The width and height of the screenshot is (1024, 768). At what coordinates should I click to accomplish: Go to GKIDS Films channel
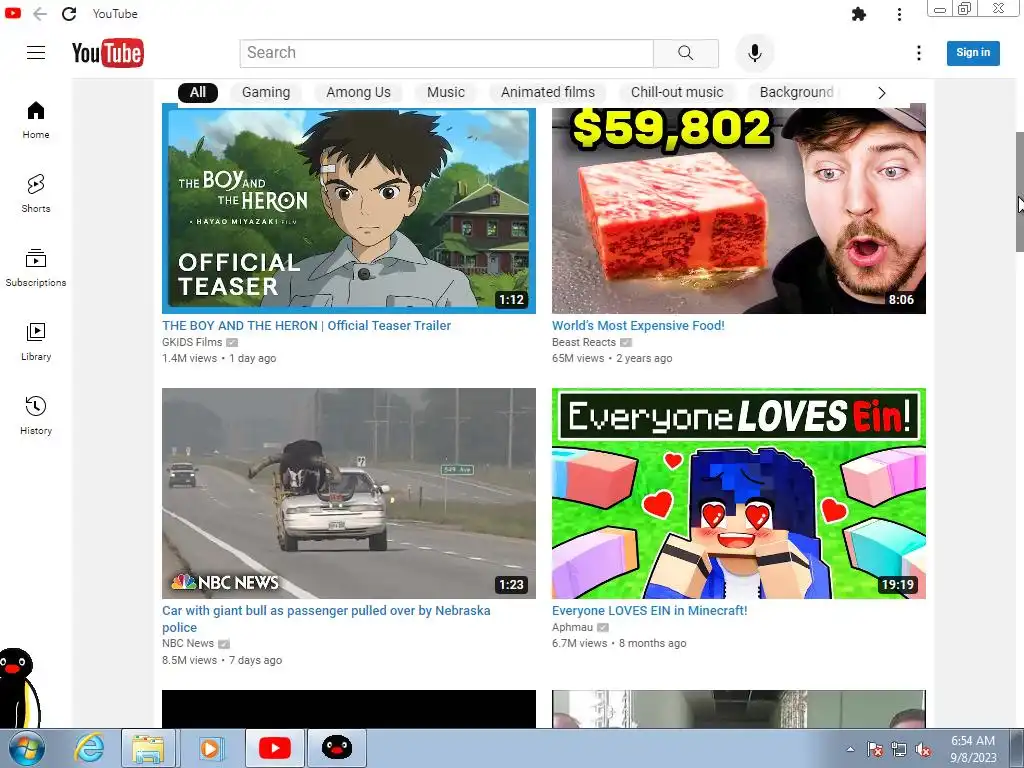point(192,342)
